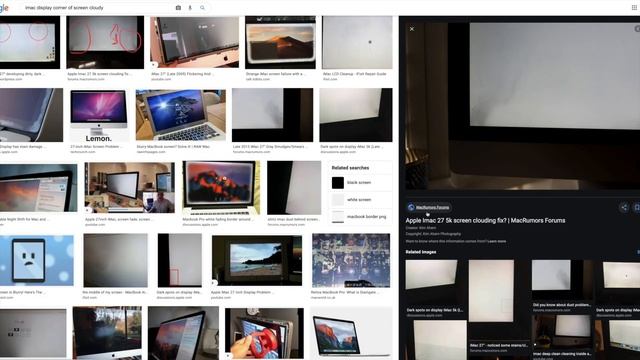Open the Google apps grid icon
The width and height of the screenshot is (640, 360).
635,7
